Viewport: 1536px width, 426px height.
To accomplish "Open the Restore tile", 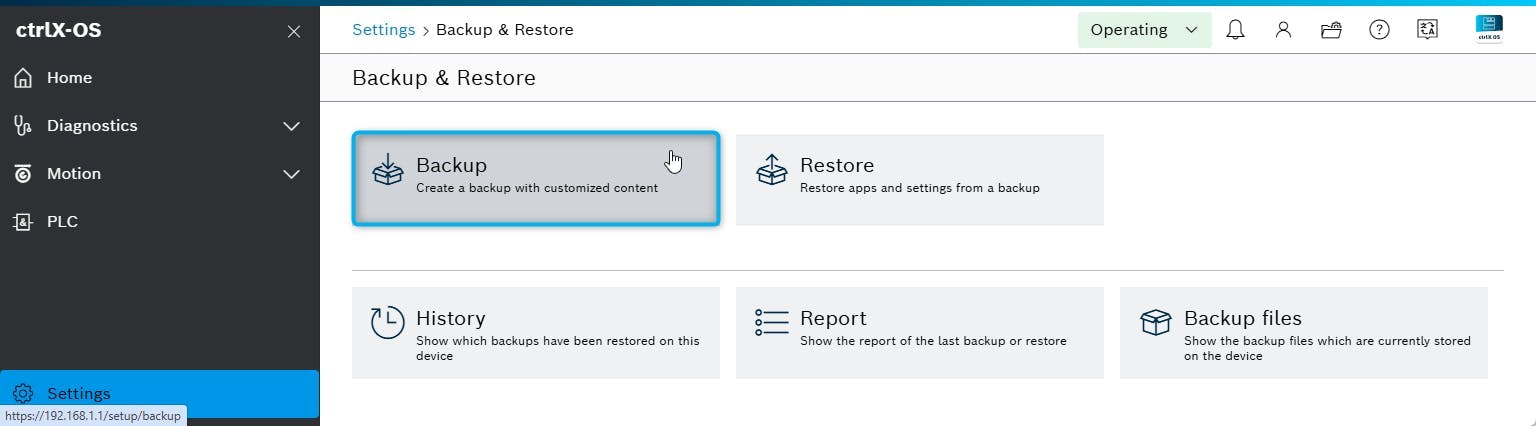I will click(x=919, y=179).
